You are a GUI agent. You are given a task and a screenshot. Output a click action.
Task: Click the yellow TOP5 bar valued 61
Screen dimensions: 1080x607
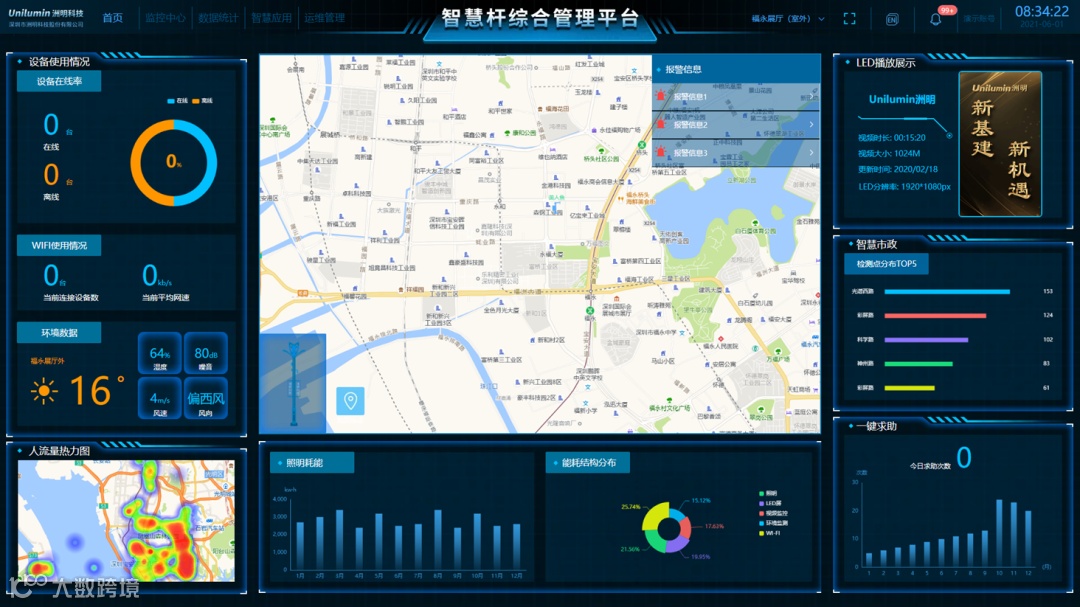point(910,388)
